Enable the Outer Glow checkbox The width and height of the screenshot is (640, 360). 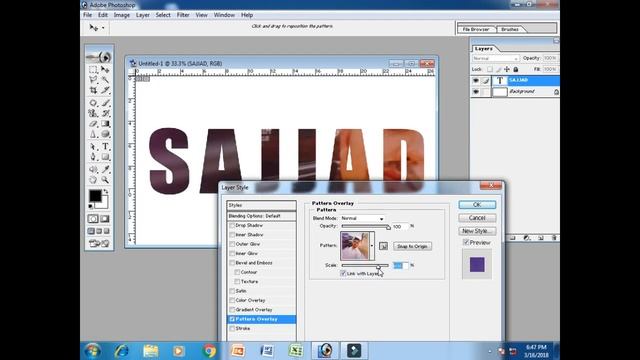232,244
